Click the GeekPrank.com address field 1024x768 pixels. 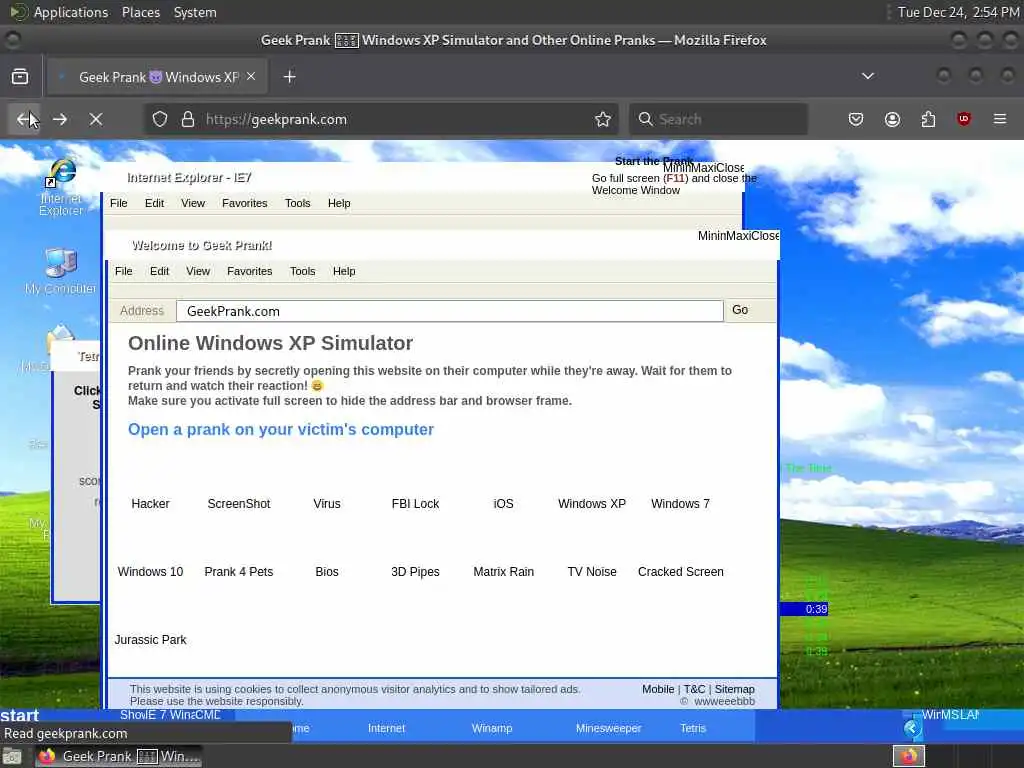click(x=449, y=311)
